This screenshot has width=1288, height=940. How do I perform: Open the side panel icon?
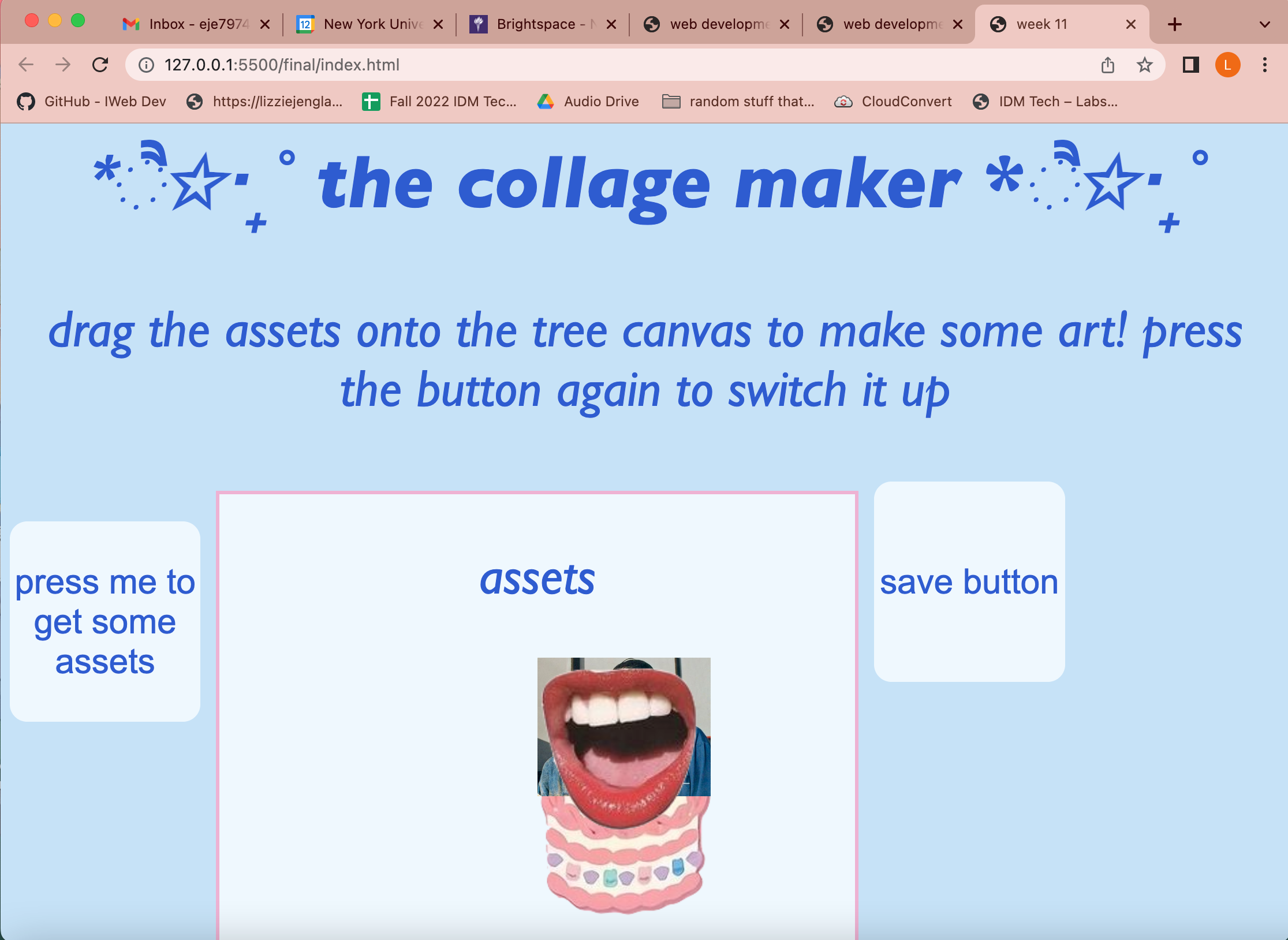pos(1190,65)
